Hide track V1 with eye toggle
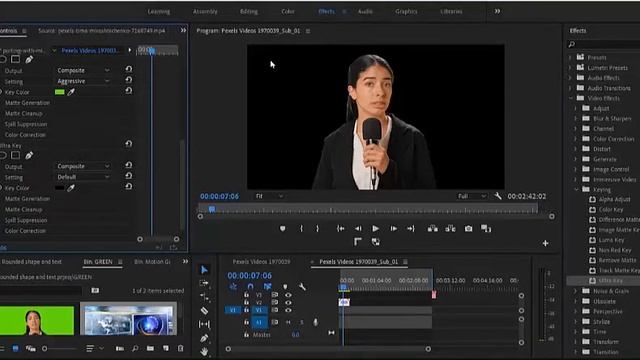 click(288, 310)
